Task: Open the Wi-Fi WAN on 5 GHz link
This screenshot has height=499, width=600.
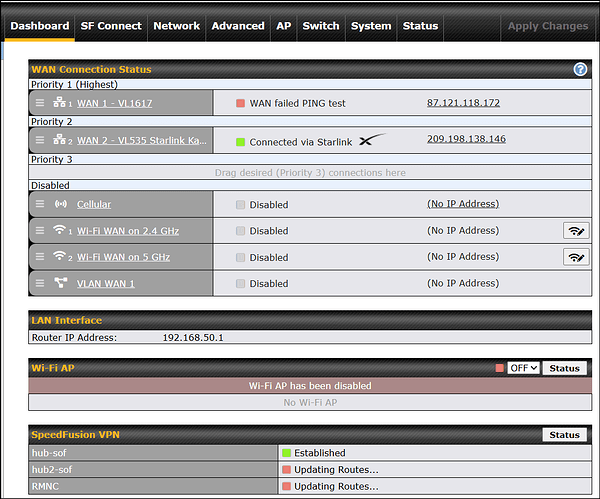Action: [x=123, y=257]
